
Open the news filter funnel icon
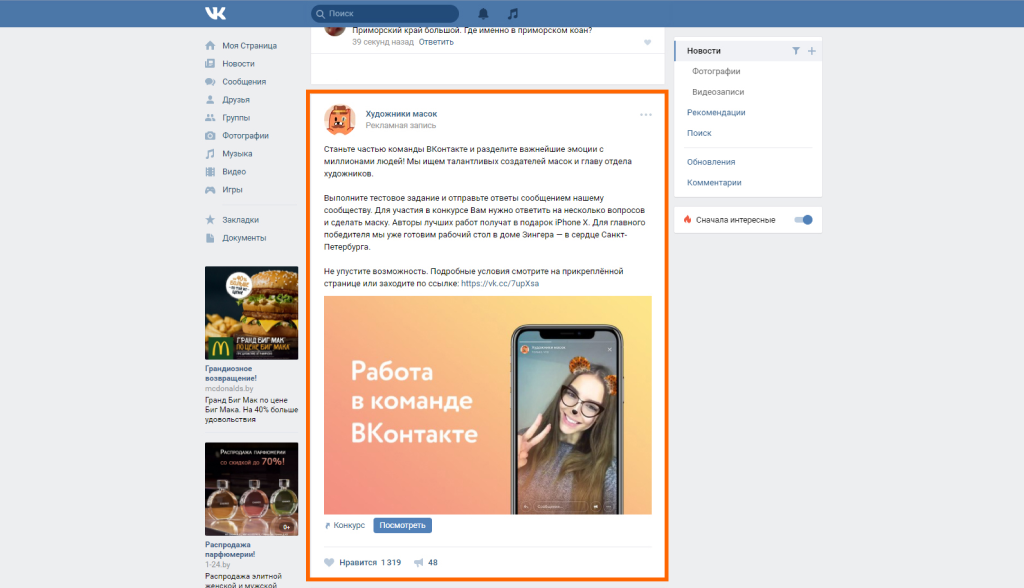(x=795, y=51)
